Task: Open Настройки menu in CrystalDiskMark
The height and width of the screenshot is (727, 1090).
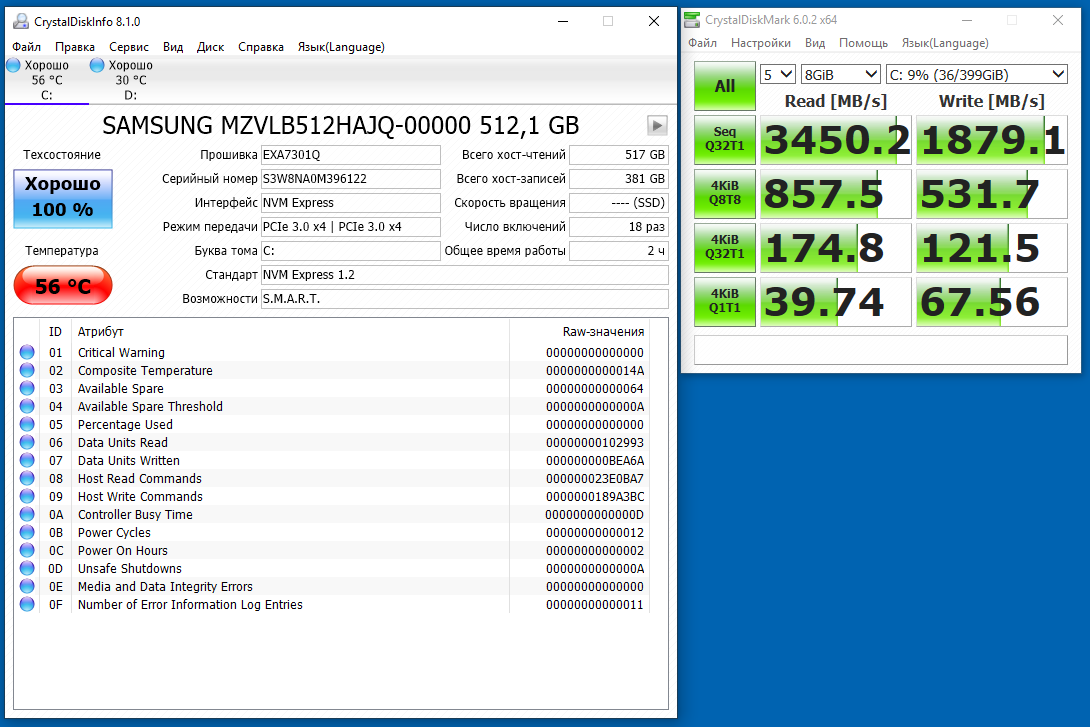Action: point(760,42)
